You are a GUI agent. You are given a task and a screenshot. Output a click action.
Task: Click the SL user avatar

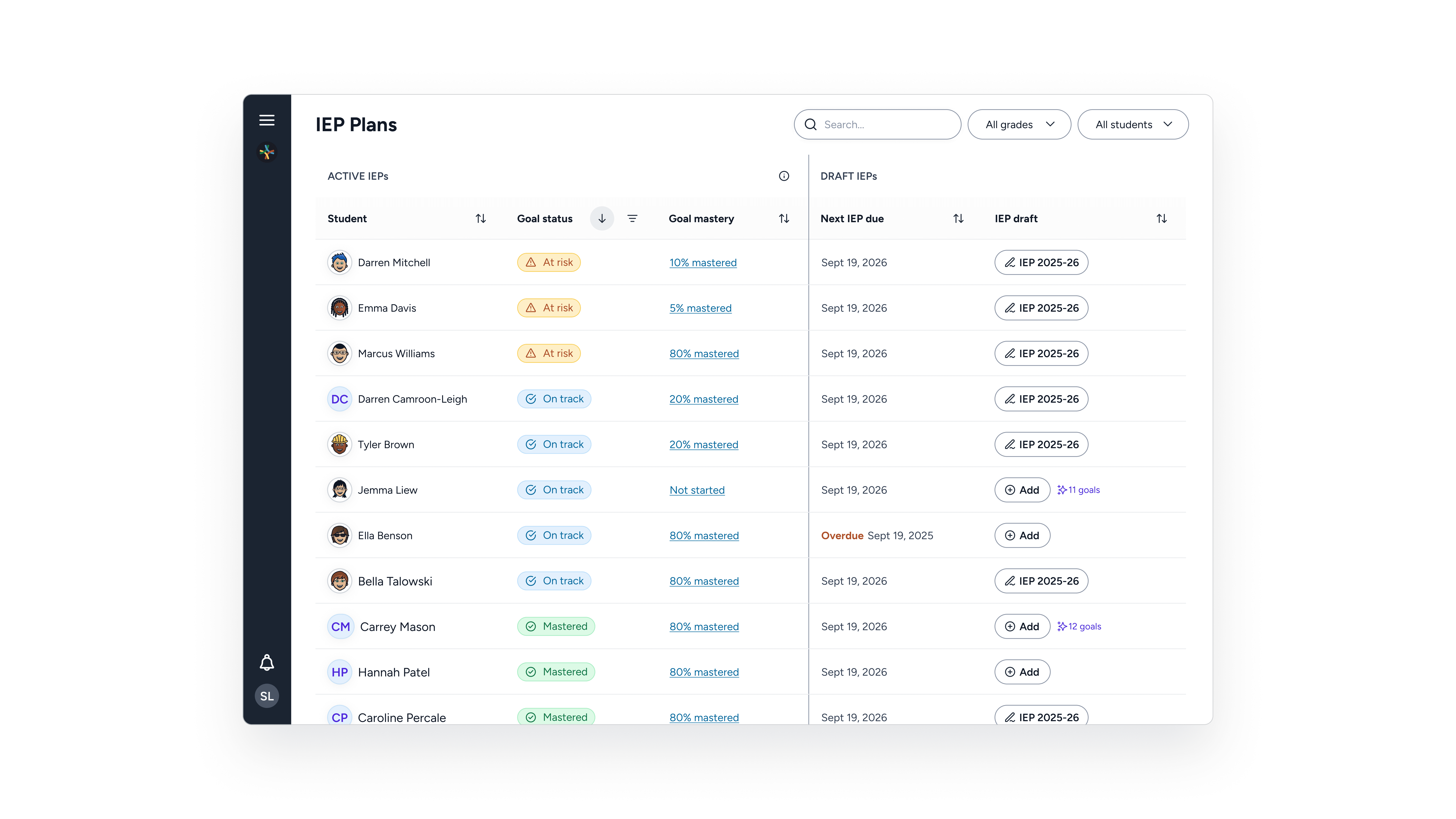267,696
